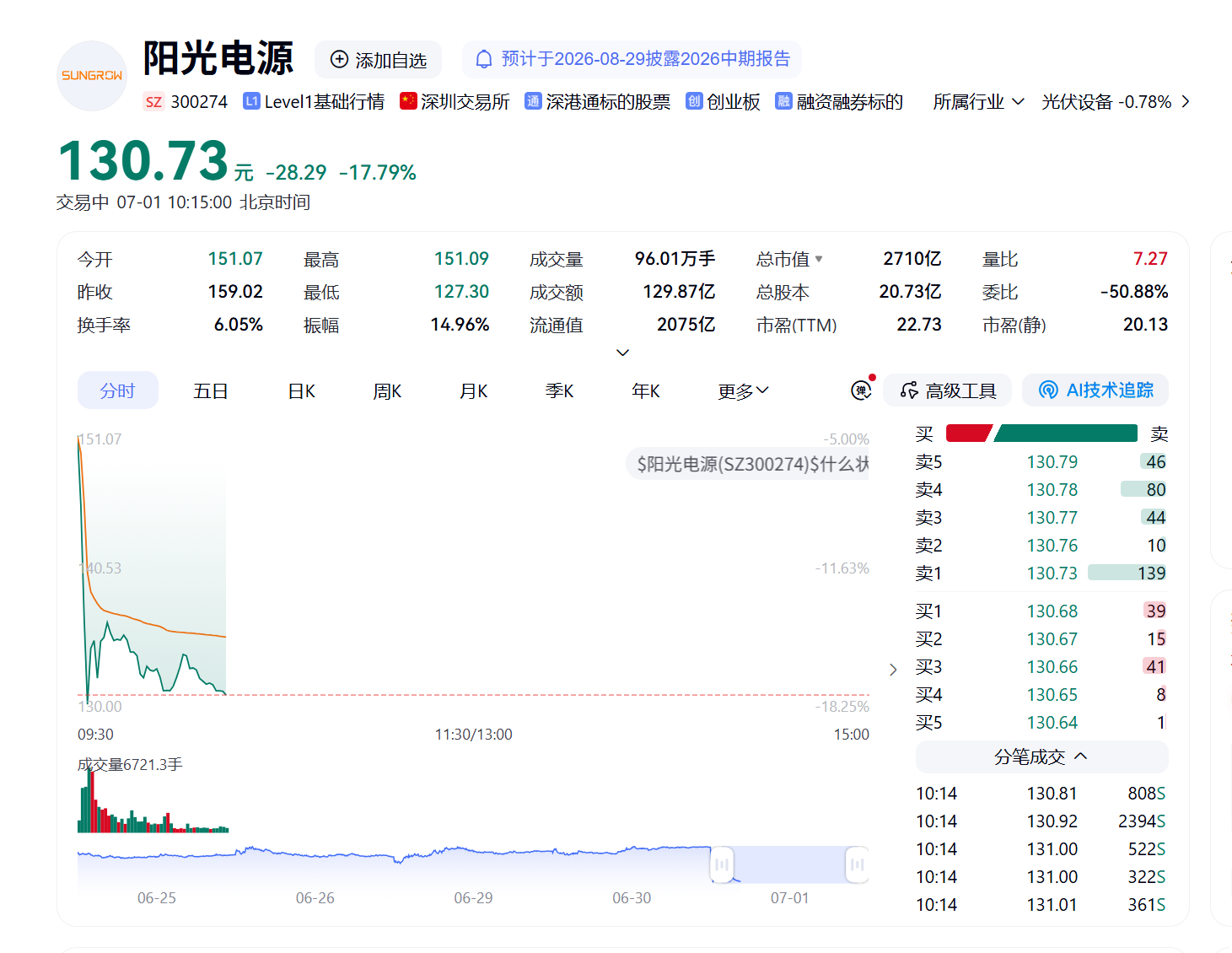Click the right handle of timeline range slider
The height and width of the screenshot is (953, 1232).
[x=858, y=864]
